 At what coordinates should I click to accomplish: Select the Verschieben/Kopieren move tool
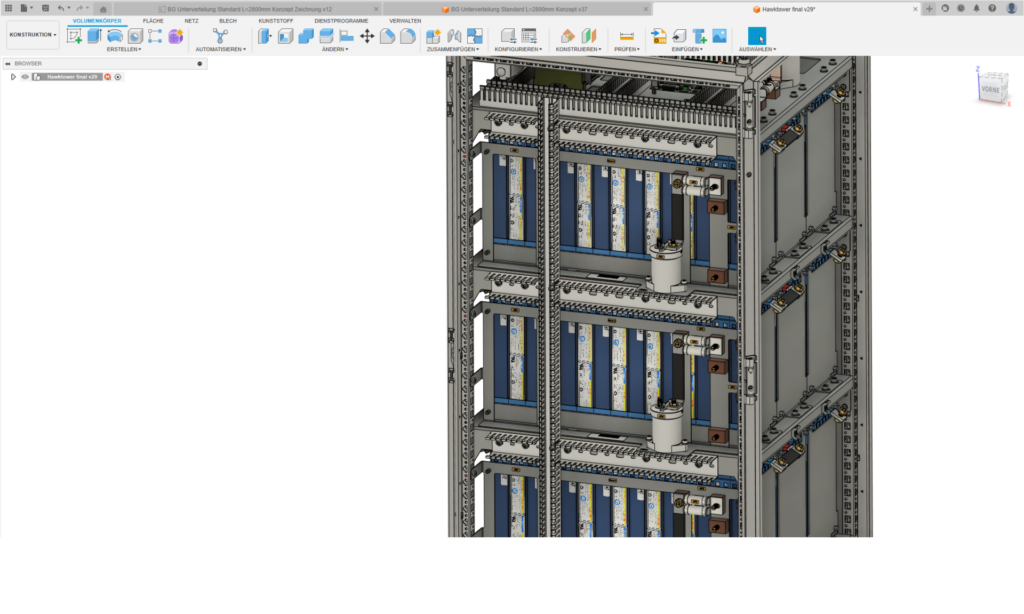click(x=366, y=35)
